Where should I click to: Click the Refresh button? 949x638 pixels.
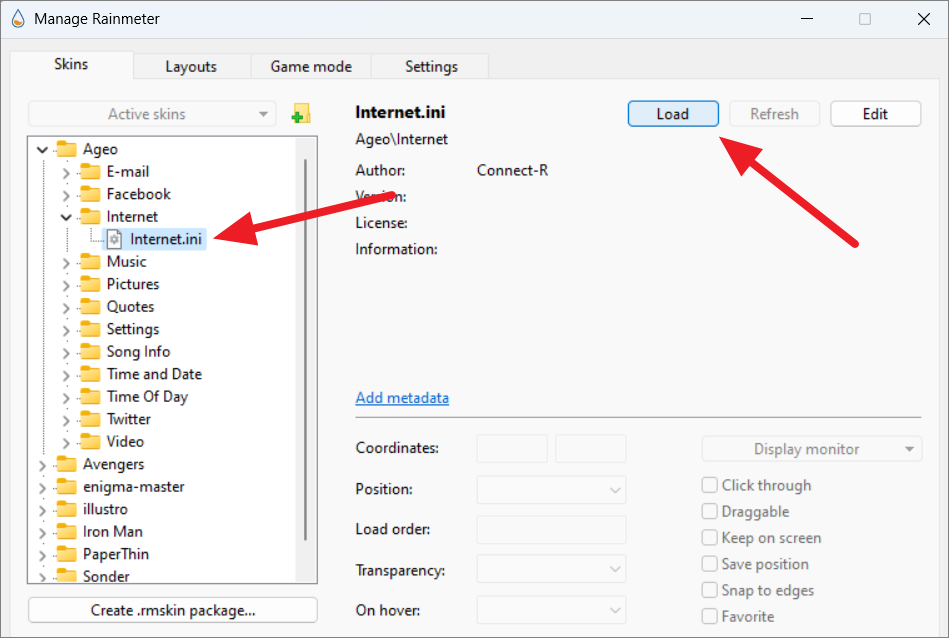[x=774, y=114]
